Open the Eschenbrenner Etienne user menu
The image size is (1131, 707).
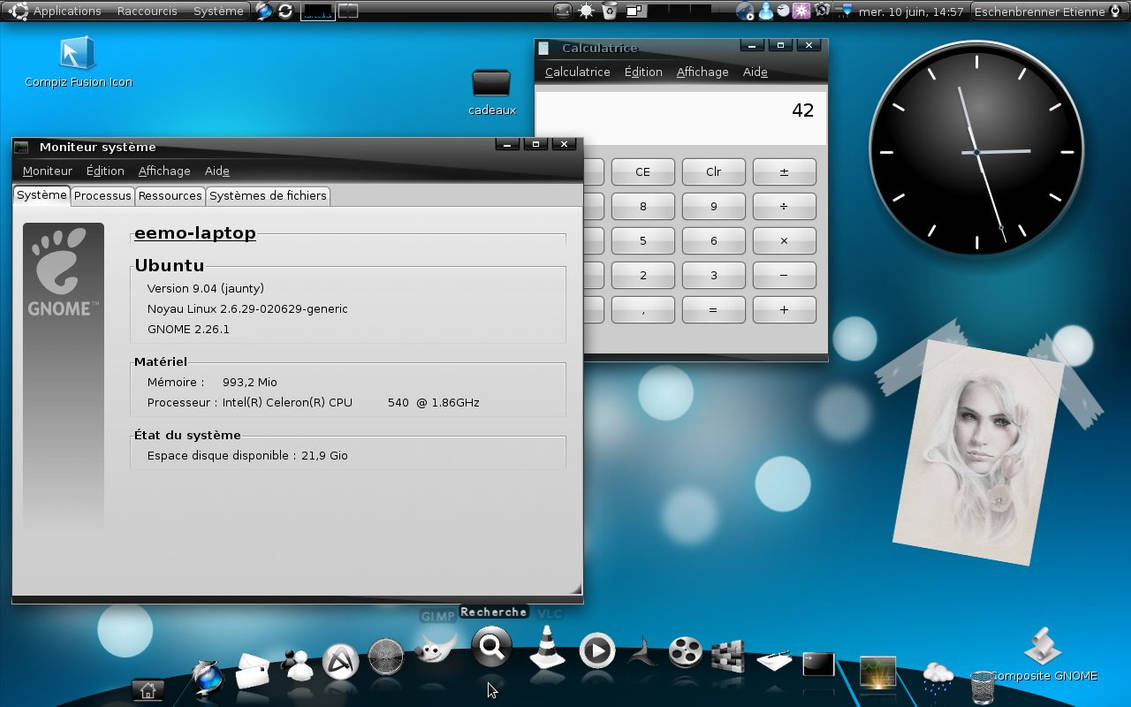[x=1039, y=12]
